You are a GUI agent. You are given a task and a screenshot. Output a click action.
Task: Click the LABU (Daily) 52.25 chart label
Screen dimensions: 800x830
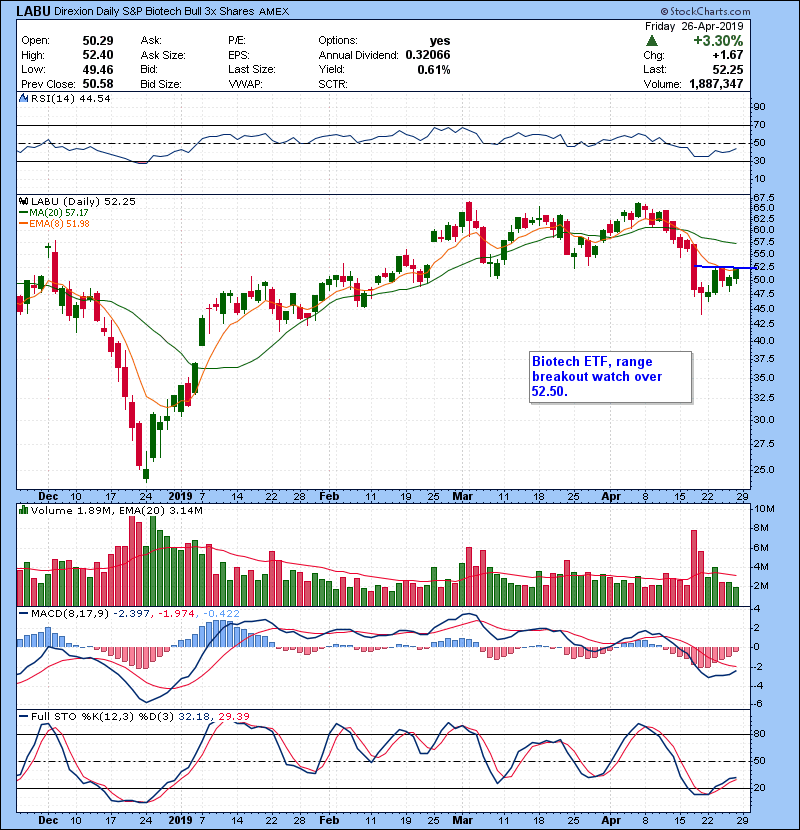[x=83, y=202]
